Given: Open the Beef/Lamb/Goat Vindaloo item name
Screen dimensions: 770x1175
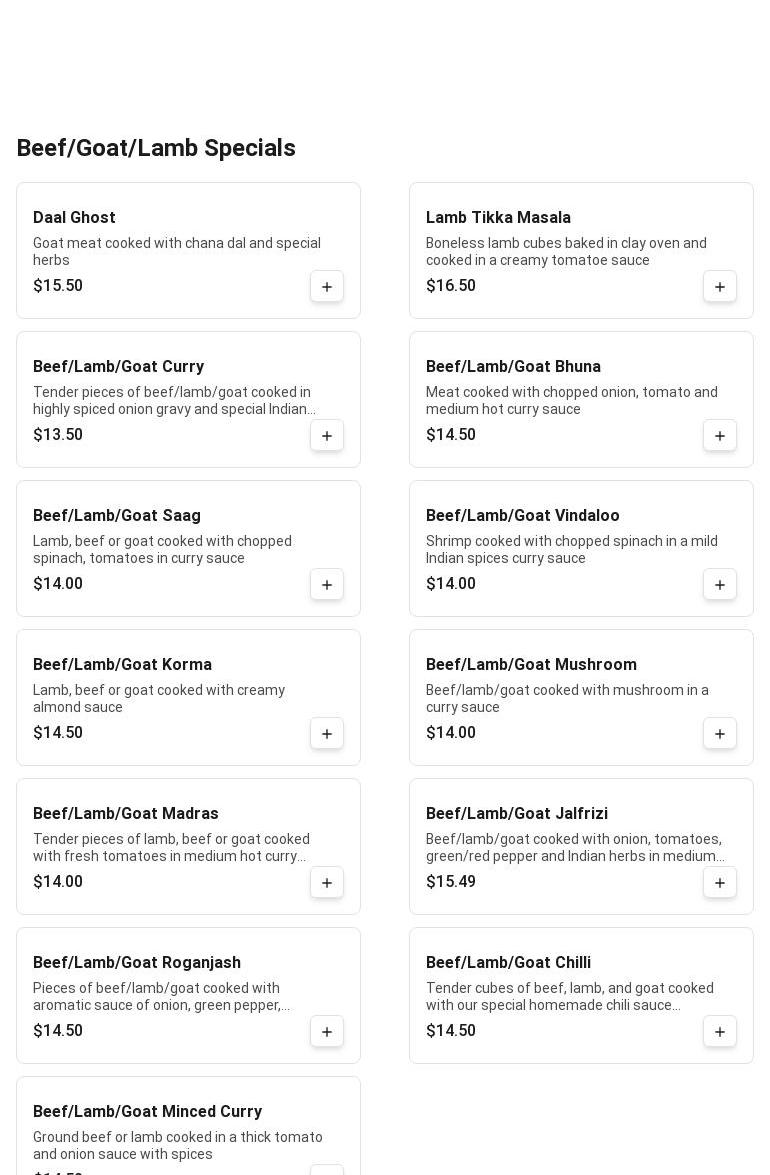Looking at the screenshot, I should [x=522, y=516].
